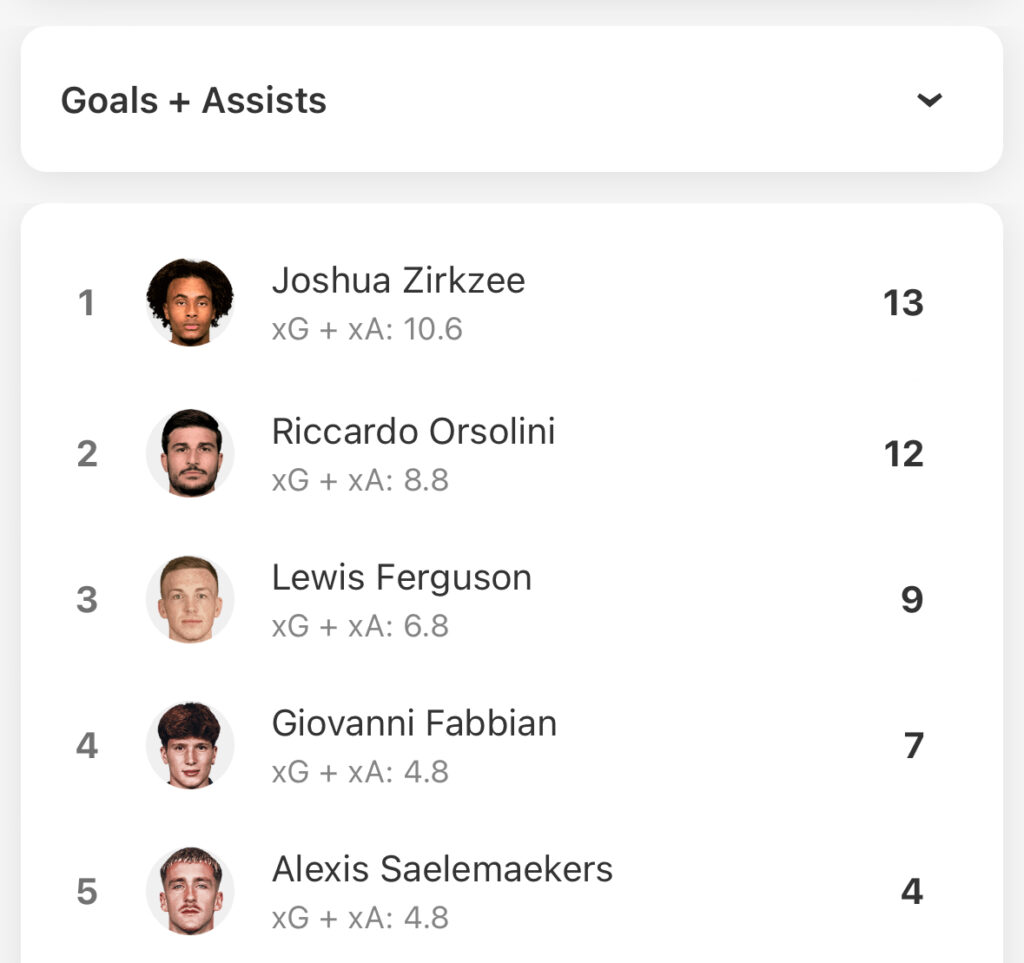Open Riccardo Orsolini's player photo
The image size is (1024, 963).
tap(190, 453)
